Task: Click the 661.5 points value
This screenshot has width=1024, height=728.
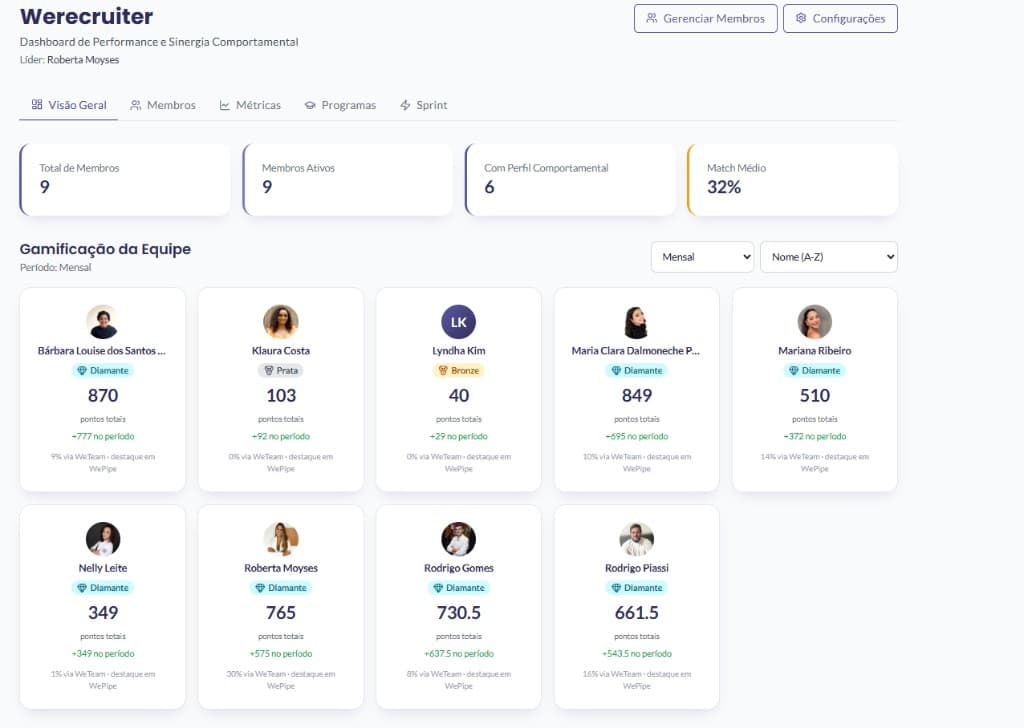Action: 637,612
